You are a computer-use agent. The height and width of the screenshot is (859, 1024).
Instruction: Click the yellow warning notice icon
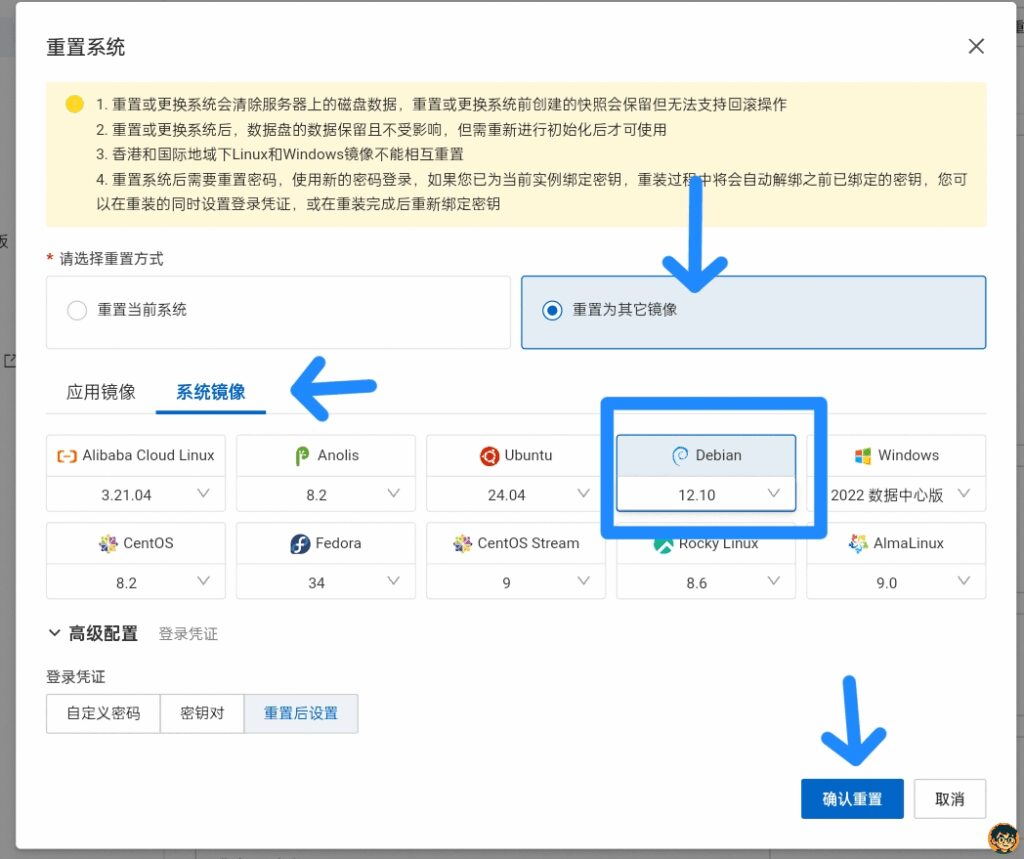[x=74, y=104]
